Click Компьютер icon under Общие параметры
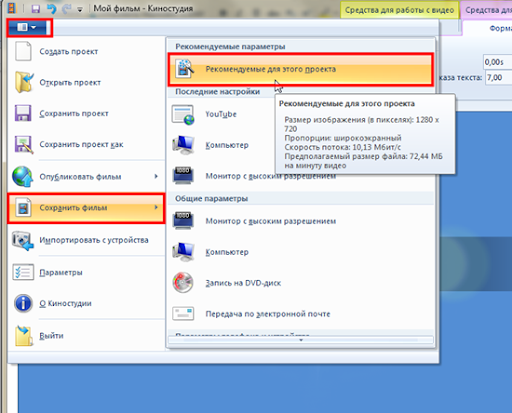This screenshot has height=413, width=512. 183,252
